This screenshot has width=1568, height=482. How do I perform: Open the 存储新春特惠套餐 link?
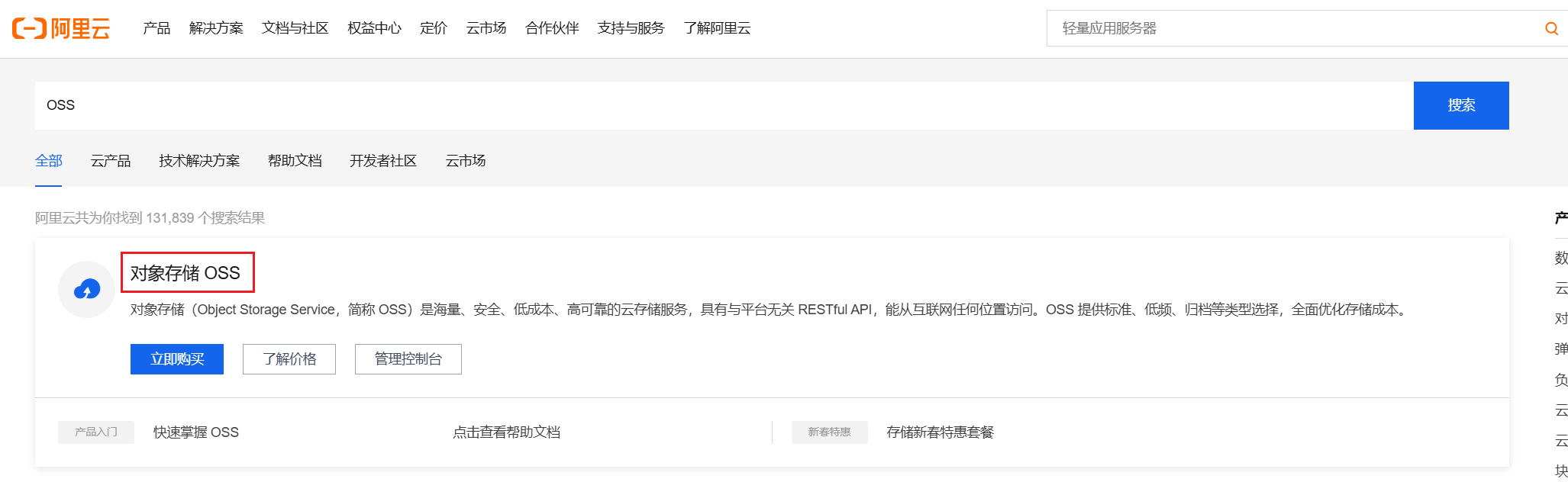tap(940, 432)
